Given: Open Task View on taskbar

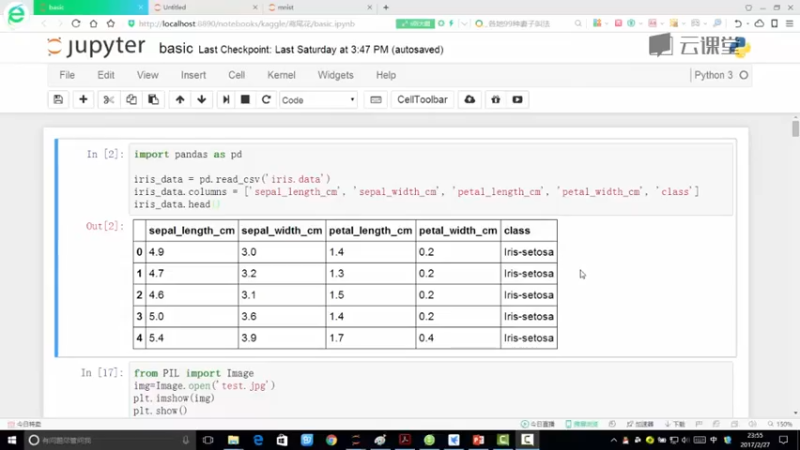Looking at the screenshot, I should (x=208, y=440).
